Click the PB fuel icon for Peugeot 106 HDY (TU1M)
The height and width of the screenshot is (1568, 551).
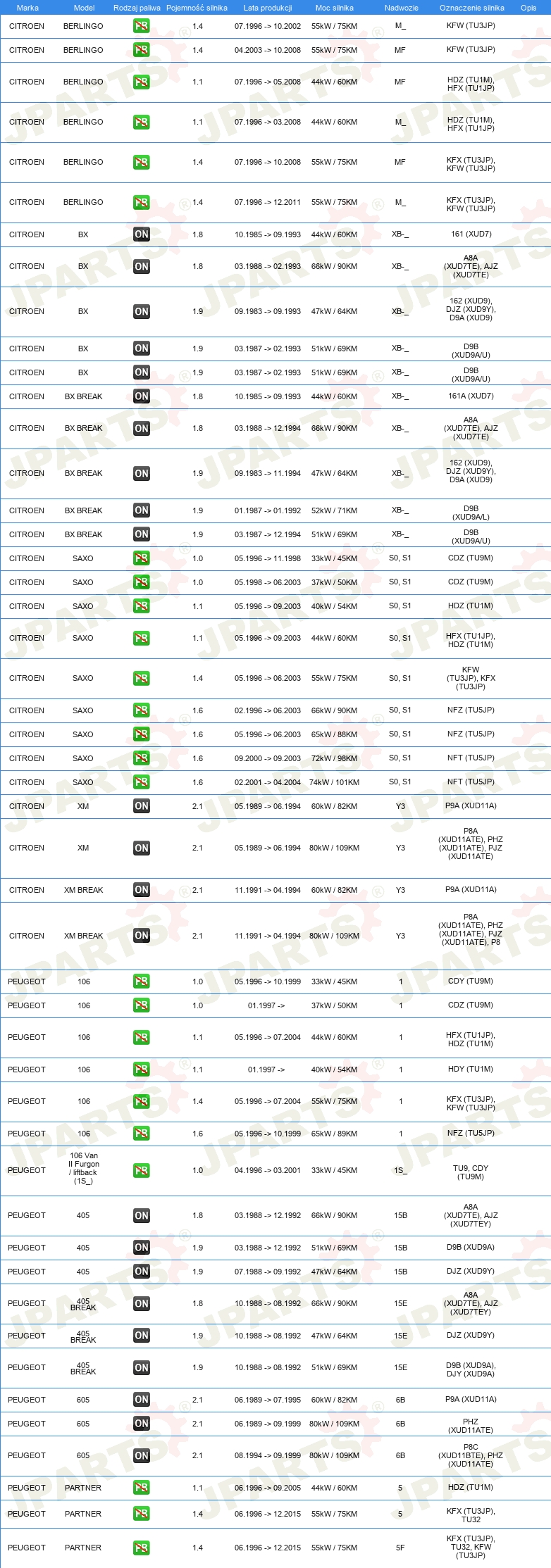[142, 1070]
